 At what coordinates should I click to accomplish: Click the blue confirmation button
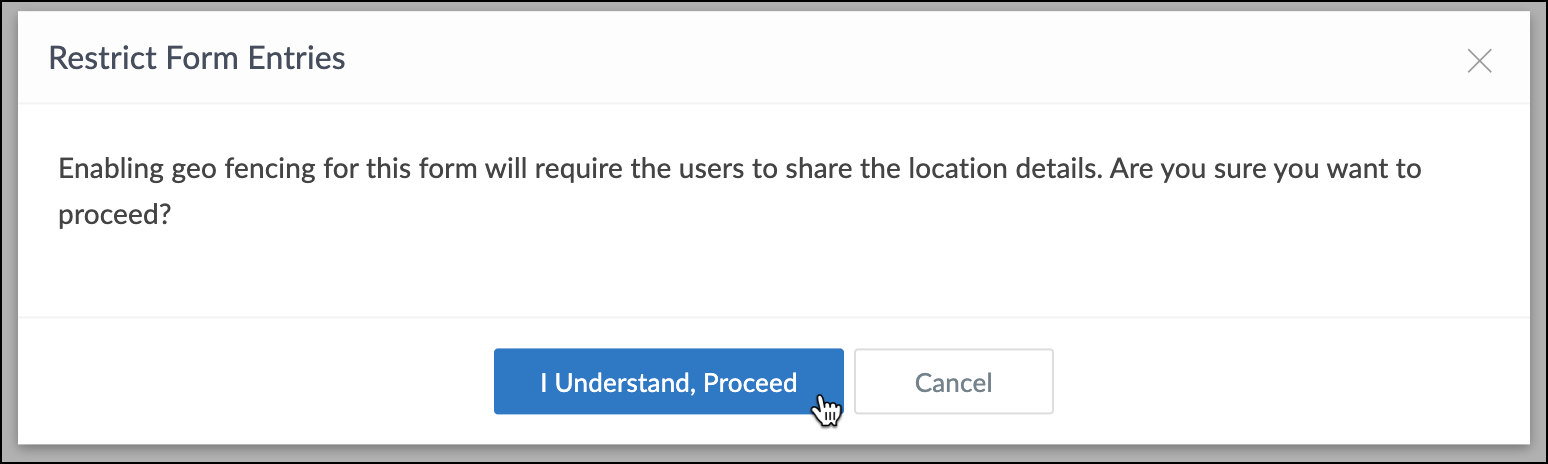(x=668, y=382)
